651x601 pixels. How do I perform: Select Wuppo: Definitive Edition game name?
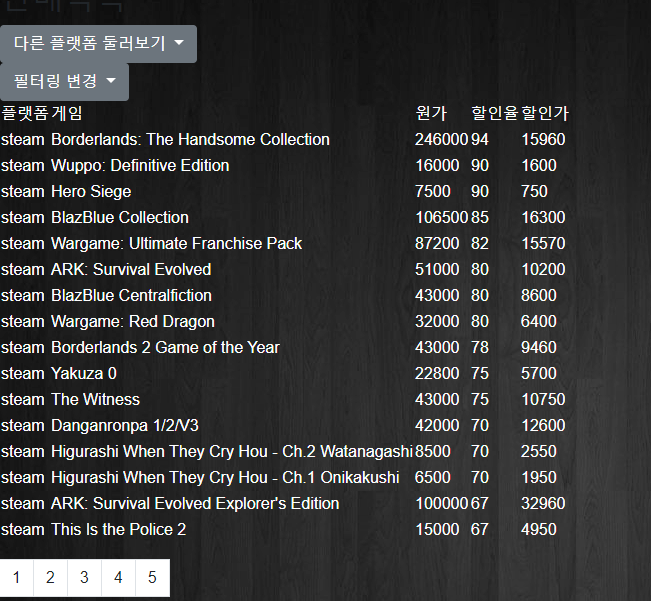(140, 166)
